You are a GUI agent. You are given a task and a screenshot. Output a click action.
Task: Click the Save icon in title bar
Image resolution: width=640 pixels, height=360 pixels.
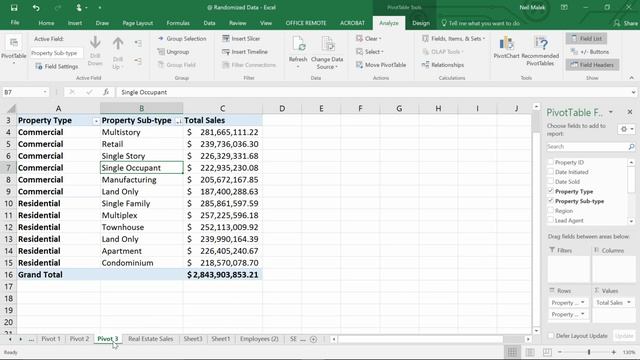(x=14, y=8)
